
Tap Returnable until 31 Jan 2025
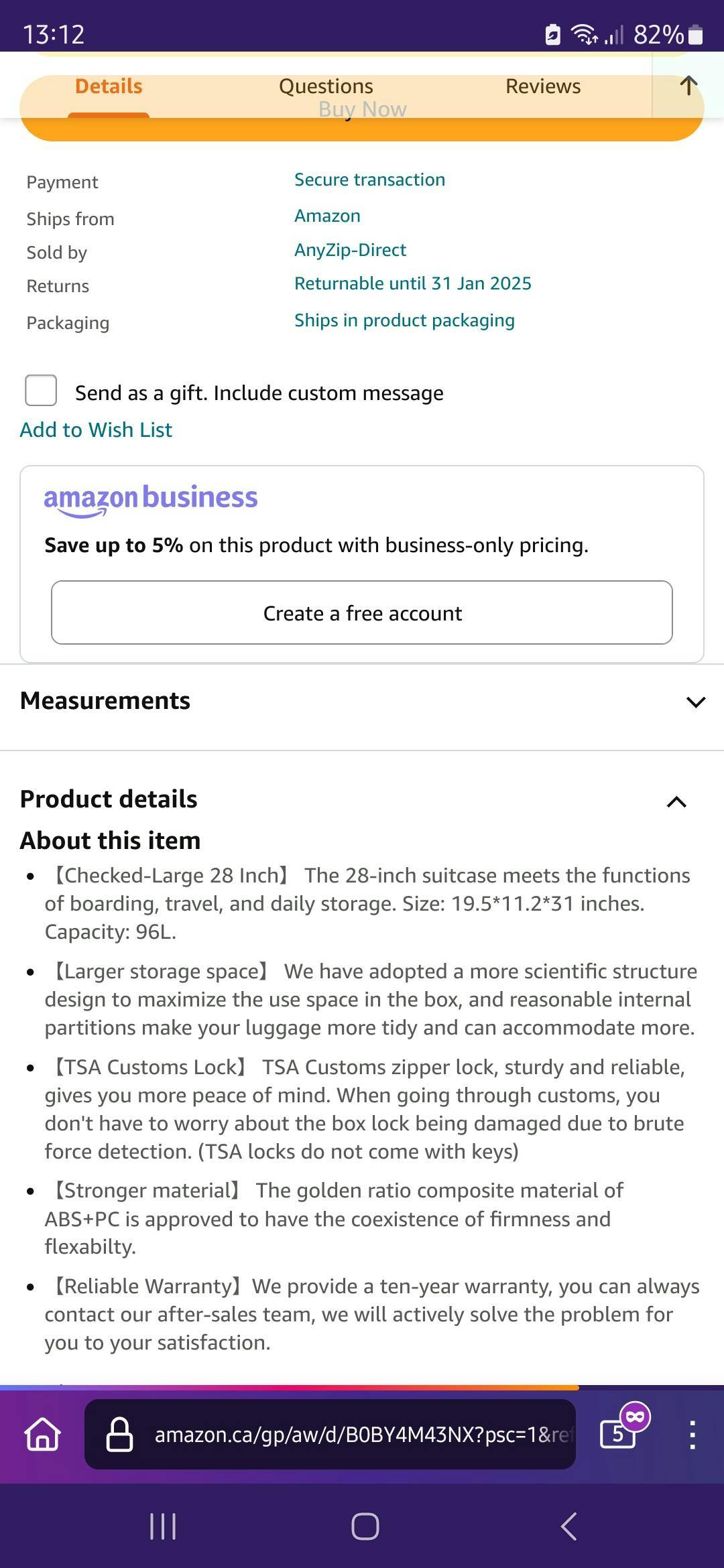412,283
